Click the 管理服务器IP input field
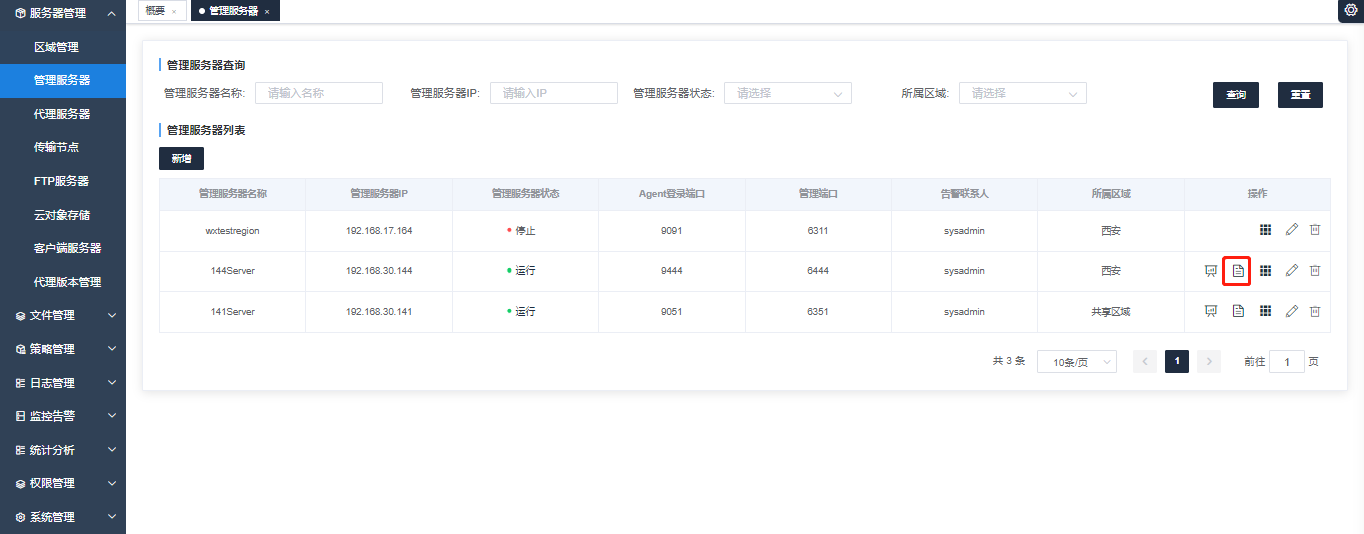 tap(553, 93)
